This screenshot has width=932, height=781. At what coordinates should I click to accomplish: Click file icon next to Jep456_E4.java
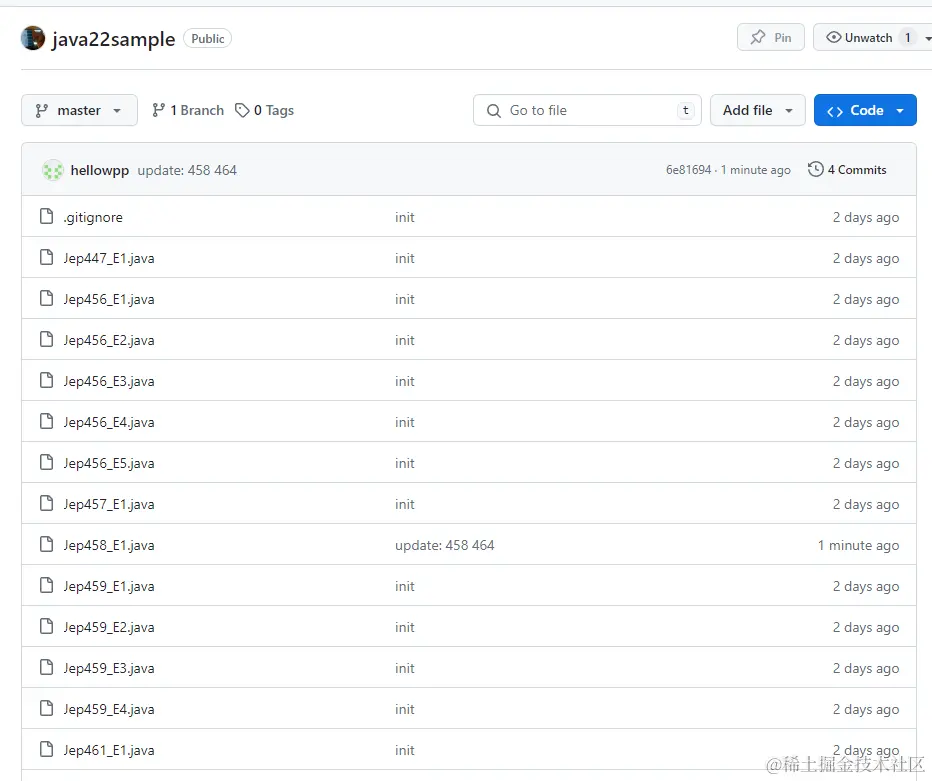[46, 421]
